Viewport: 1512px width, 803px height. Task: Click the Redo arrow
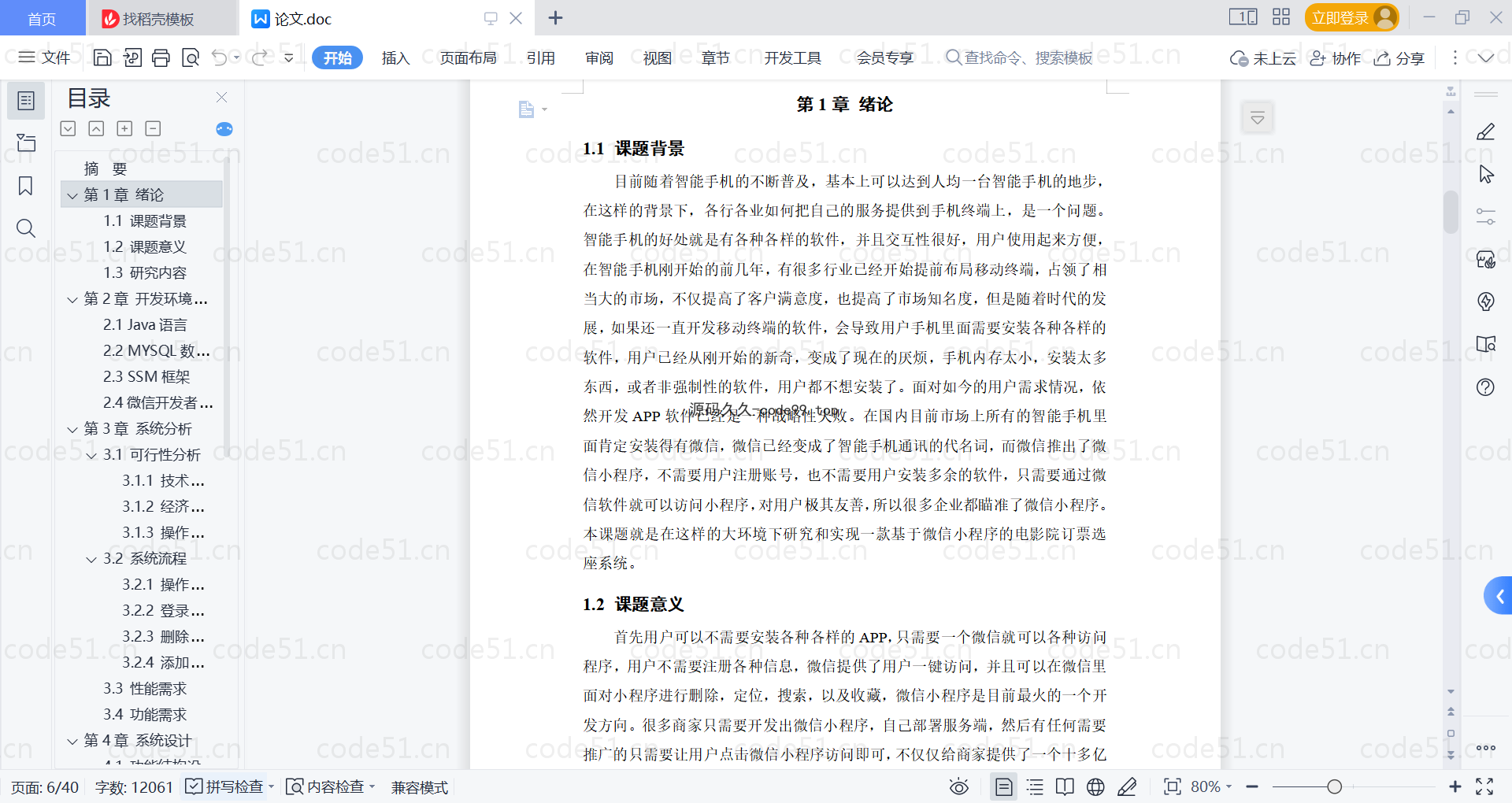coord(259,57)
